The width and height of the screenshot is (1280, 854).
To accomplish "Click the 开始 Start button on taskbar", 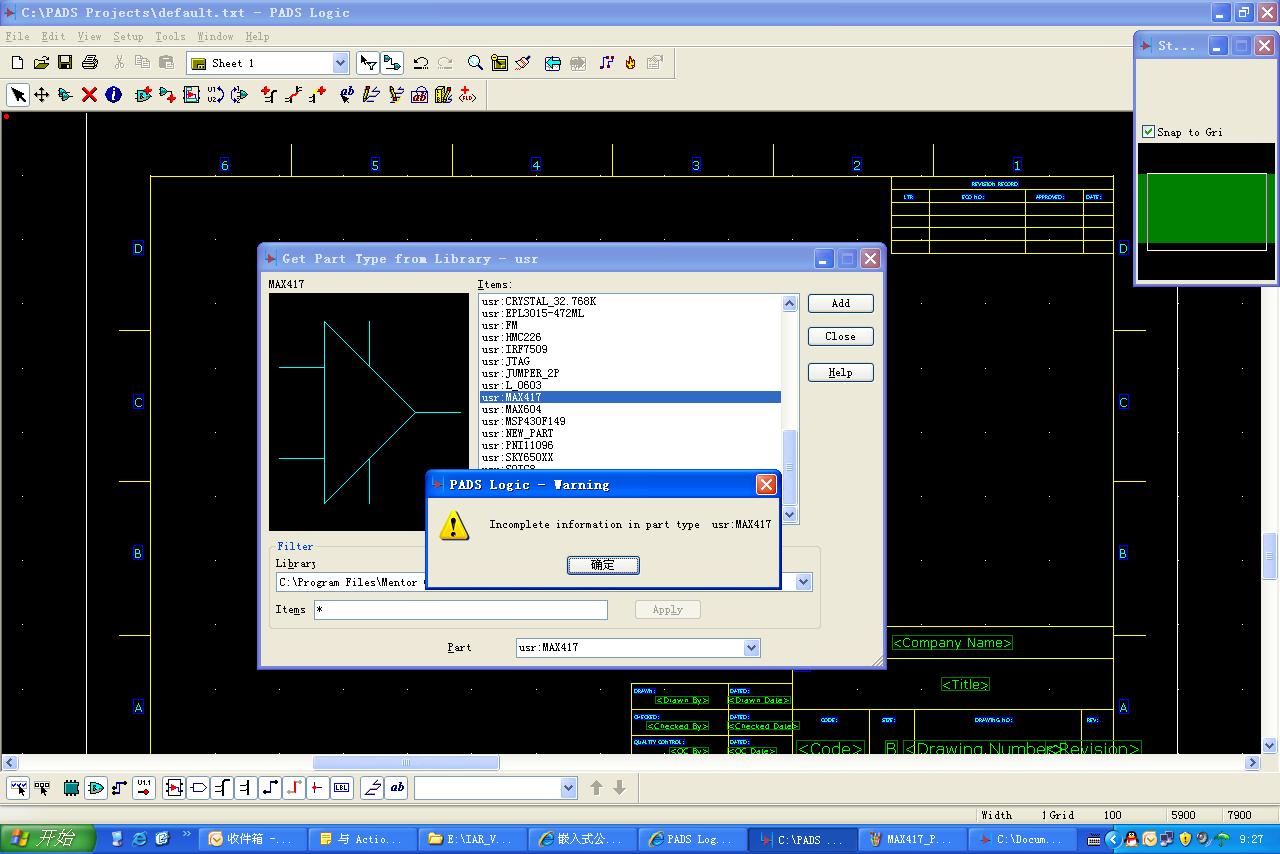I will click(x=47, y=838).
